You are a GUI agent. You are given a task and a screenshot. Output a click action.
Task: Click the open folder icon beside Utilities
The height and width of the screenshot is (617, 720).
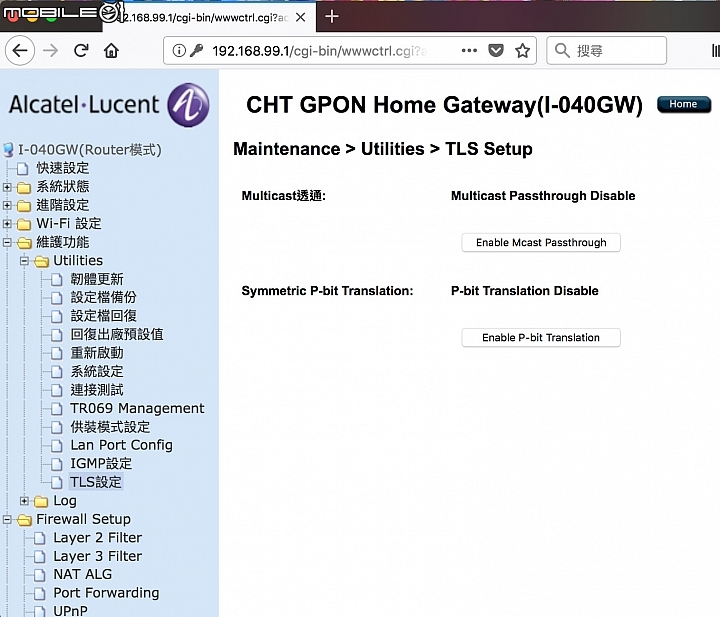[x=41, y=261]
